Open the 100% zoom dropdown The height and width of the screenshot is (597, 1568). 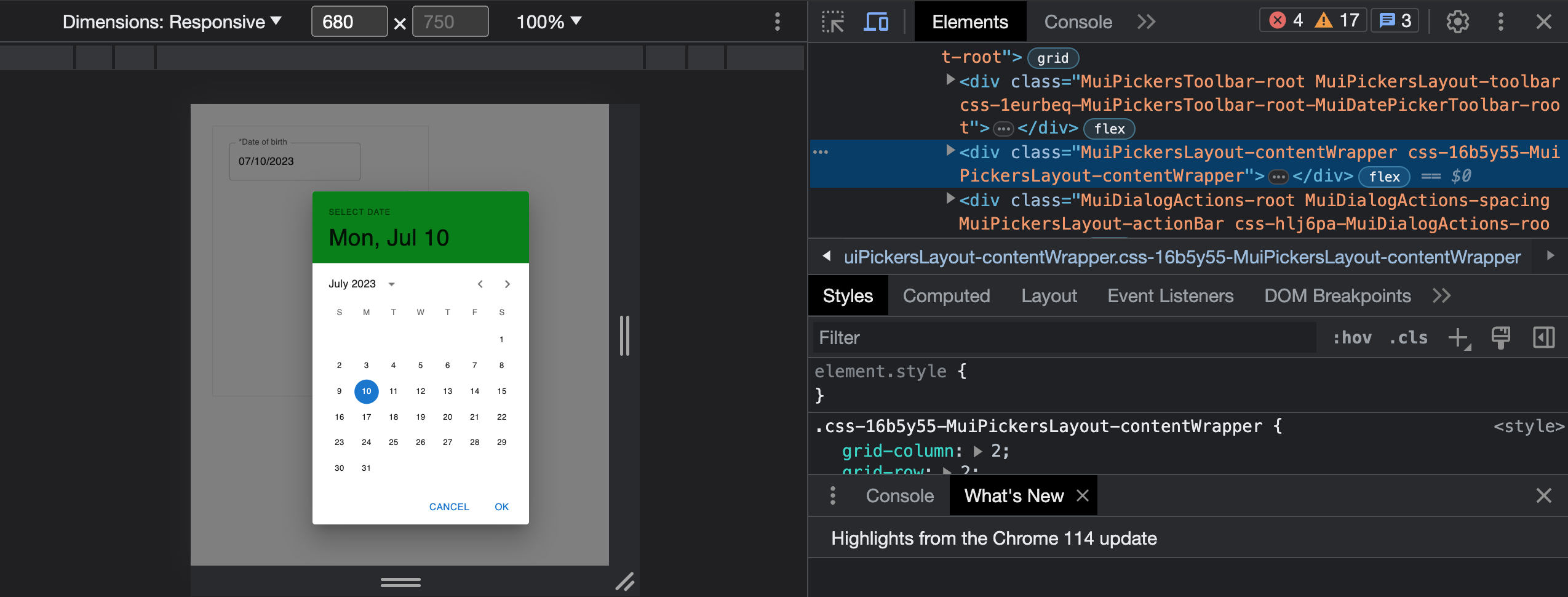tap(548, 22)
